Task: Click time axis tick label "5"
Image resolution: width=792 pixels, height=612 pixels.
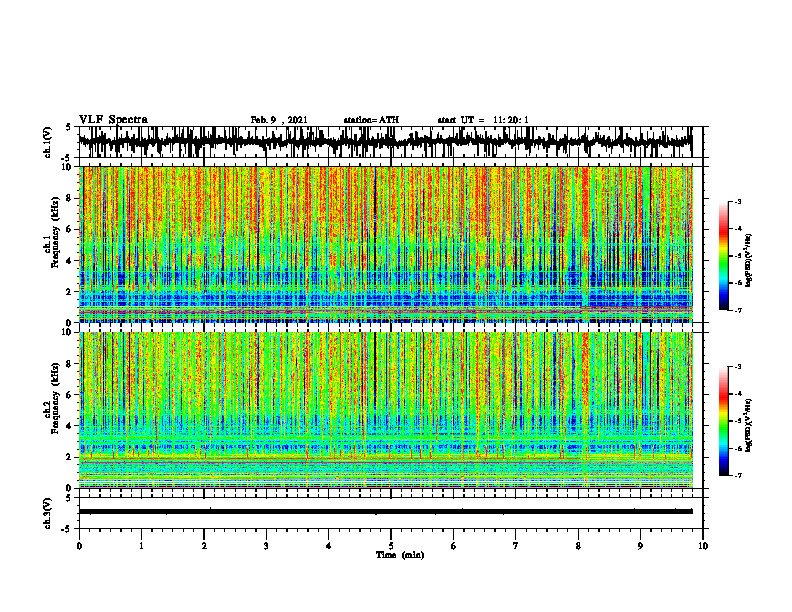Action: point(391,546)
